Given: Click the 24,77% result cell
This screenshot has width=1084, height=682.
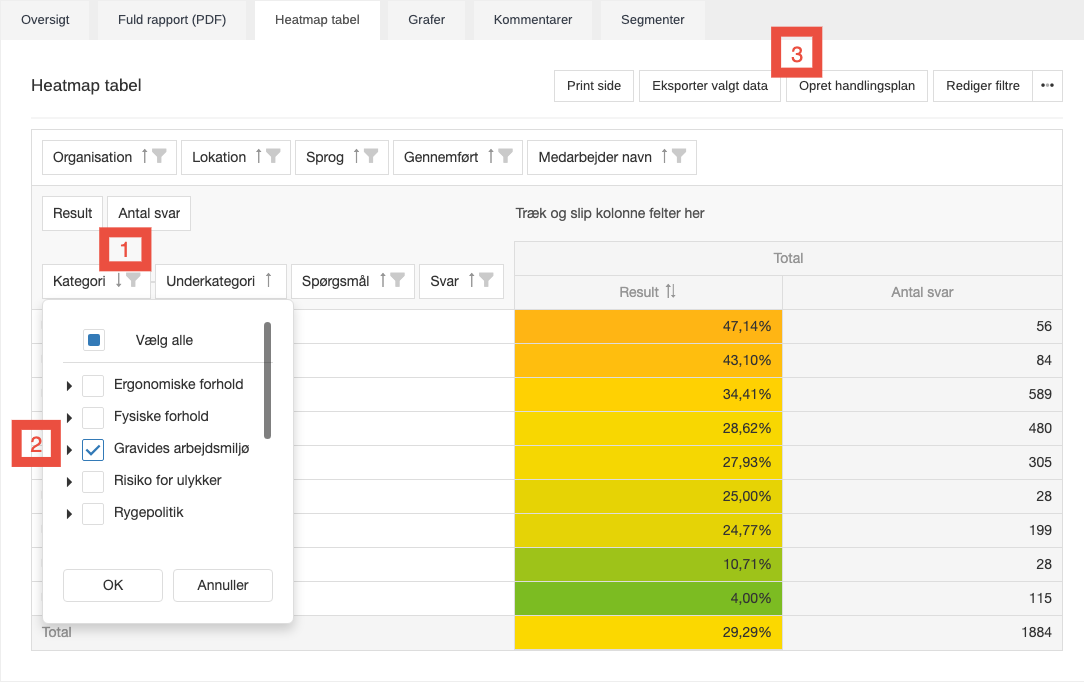Looking at the screenshot, I should click(648, 531).
